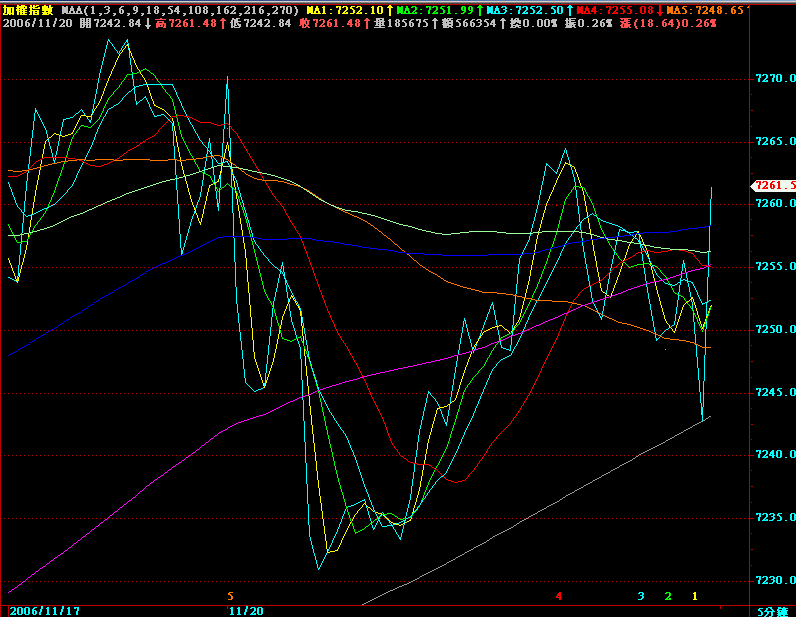This screenshot has width=796, height=617.
Task: Click the current price tag 7261.5
Action: (773, 185)
